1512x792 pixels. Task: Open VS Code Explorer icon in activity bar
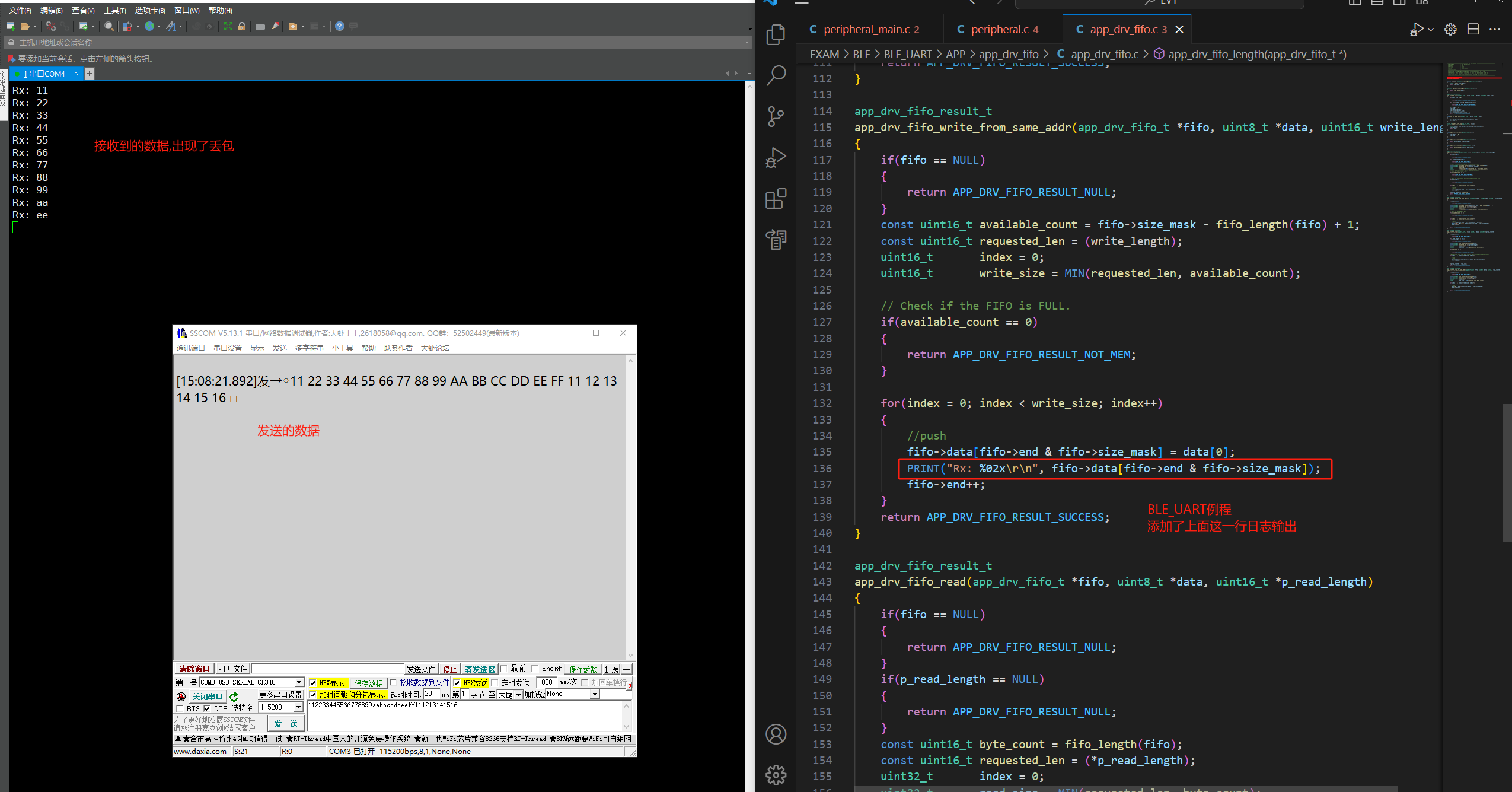tap(776, 34)
